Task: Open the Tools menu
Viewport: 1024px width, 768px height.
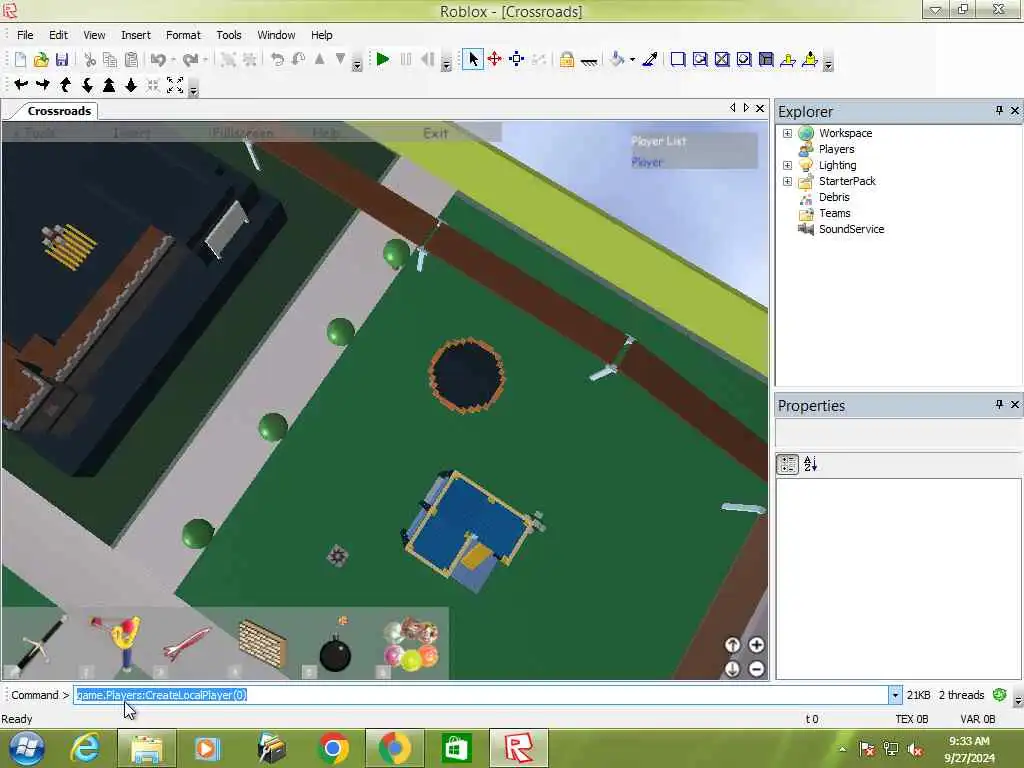Action: click(x=229, y=35)
